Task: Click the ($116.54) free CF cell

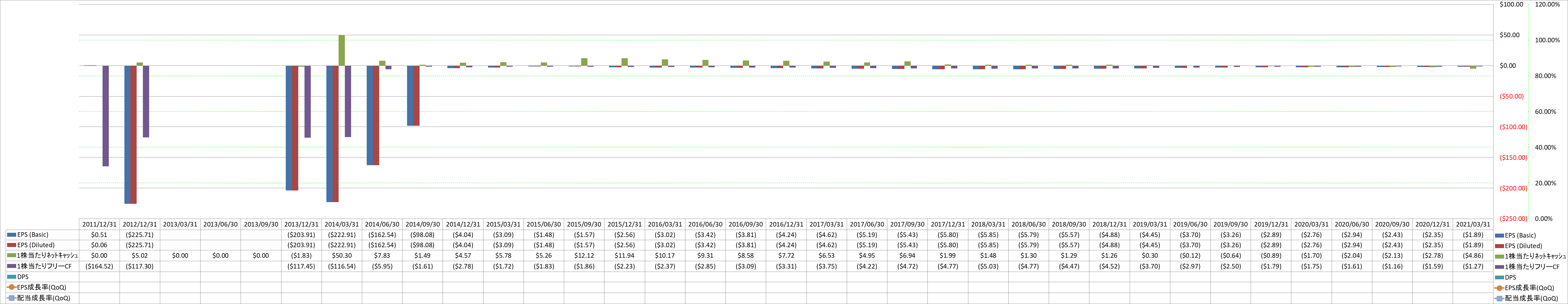Action: click(x=341, y=266)
